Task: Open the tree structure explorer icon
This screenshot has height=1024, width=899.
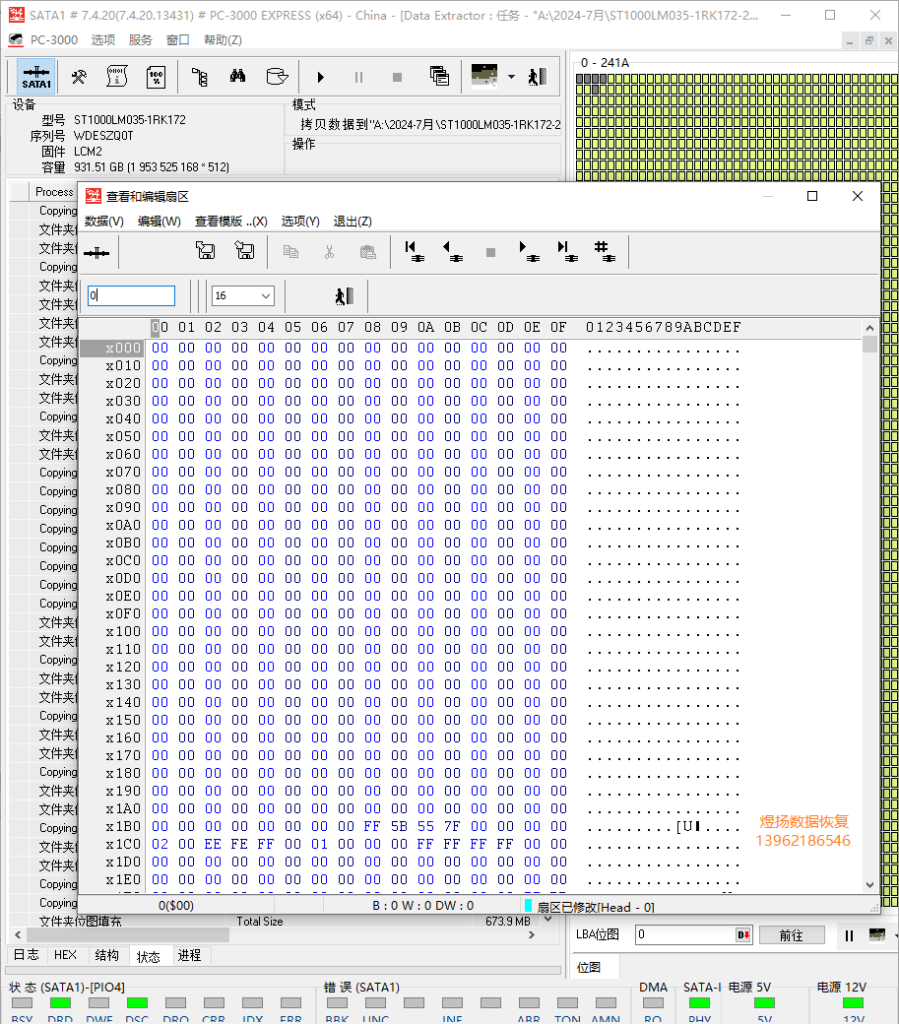Action: point(199,77)
